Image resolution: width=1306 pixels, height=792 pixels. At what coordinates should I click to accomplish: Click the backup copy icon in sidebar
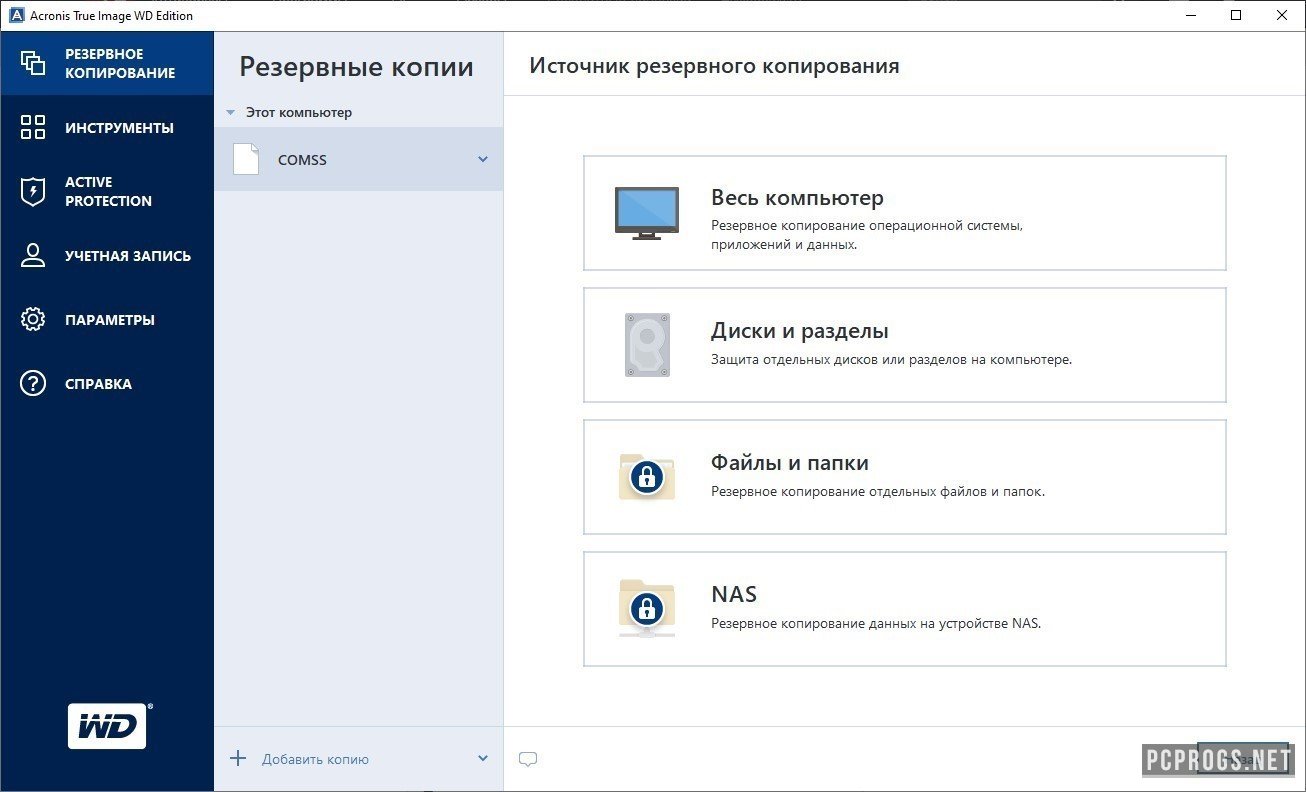tap(33, 63)
